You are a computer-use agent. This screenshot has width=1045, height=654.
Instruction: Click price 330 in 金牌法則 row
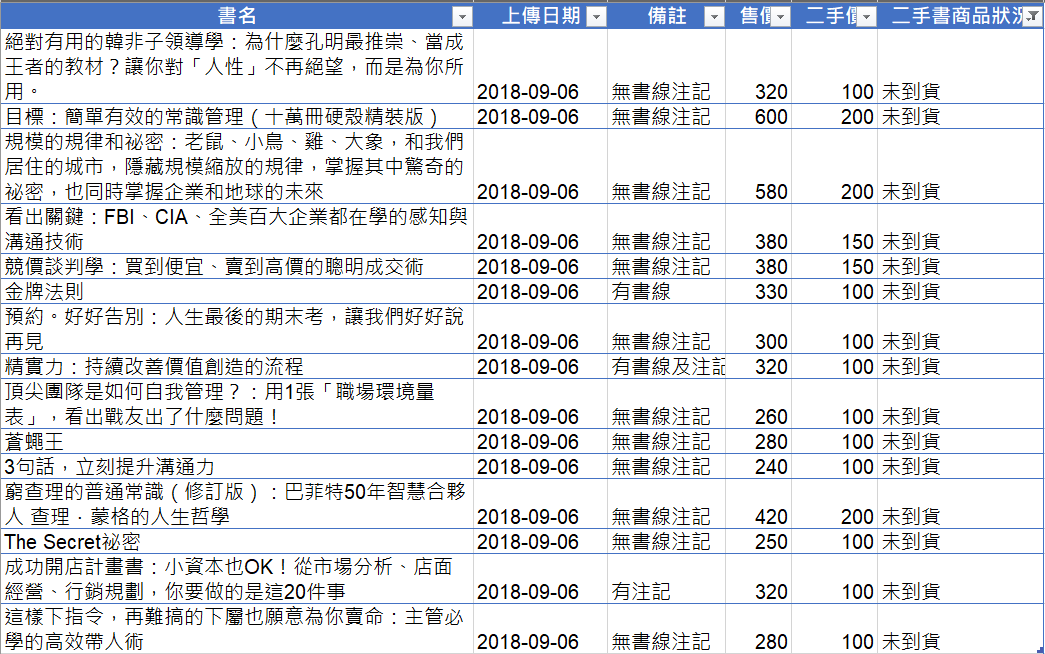point(771,292)
